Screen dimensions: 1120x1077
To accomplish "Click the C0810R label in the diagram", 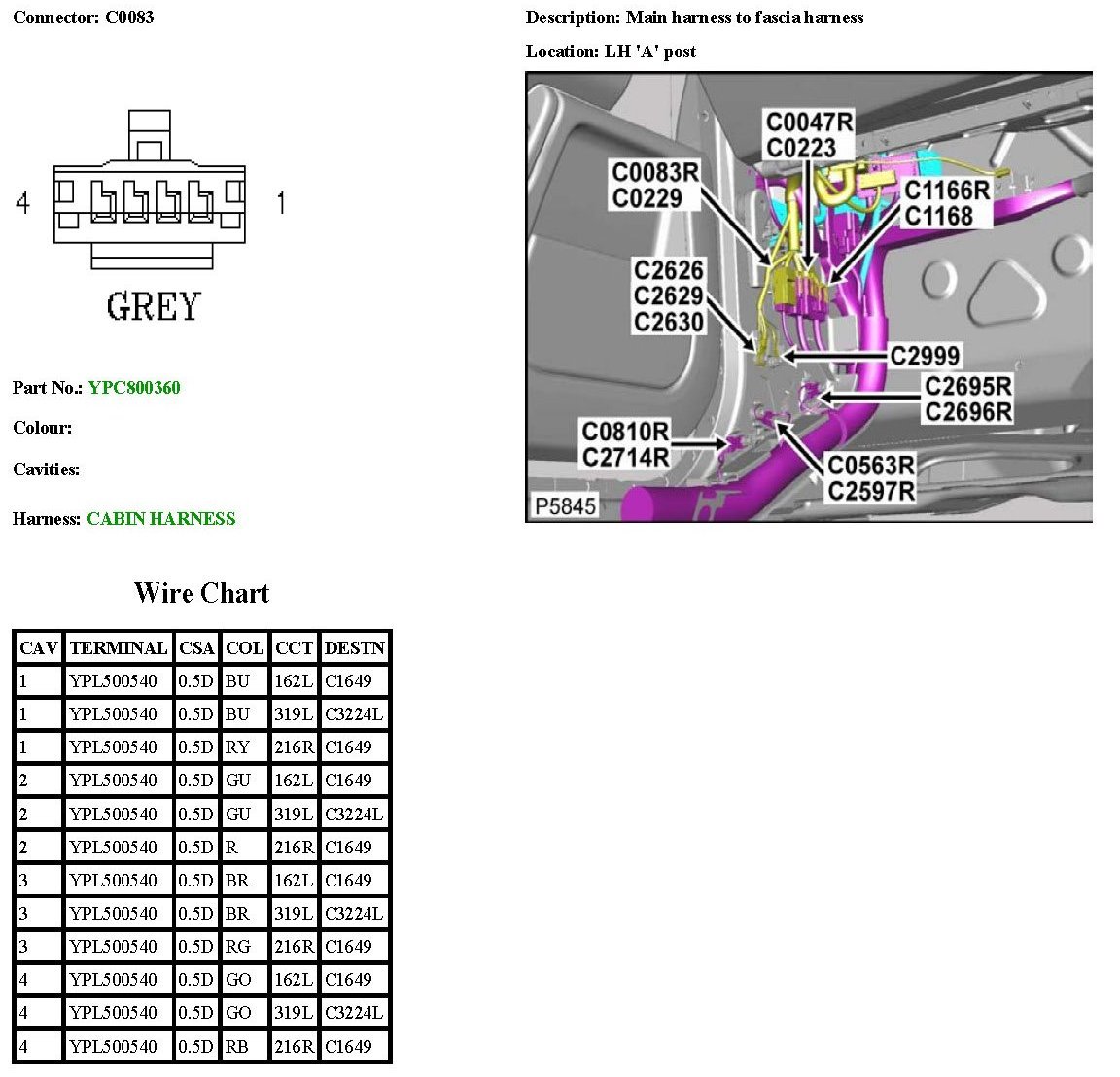I will tap(625, 433).
